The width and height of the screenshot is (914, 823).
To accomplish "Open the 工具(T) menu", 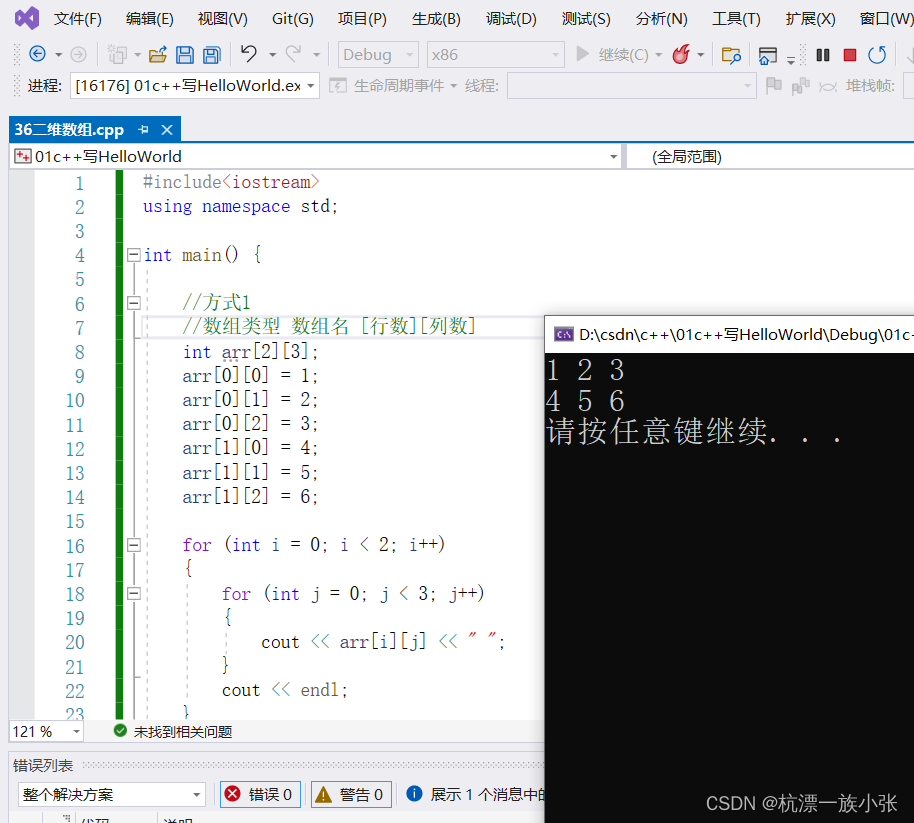I will tap(736, 19).
